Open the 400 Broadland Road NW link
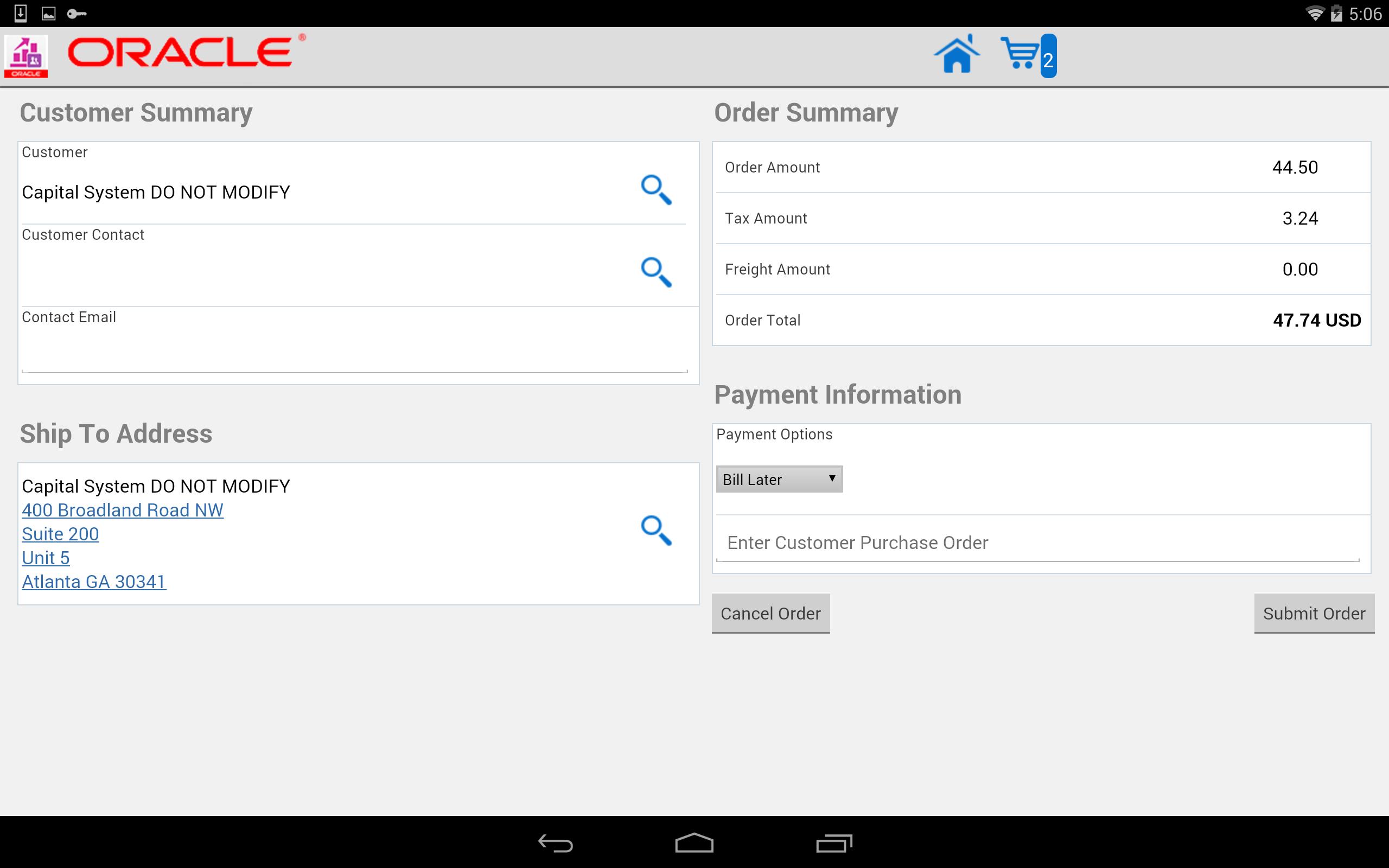This screenshot has width=1389, height=868. pos(122,510)
